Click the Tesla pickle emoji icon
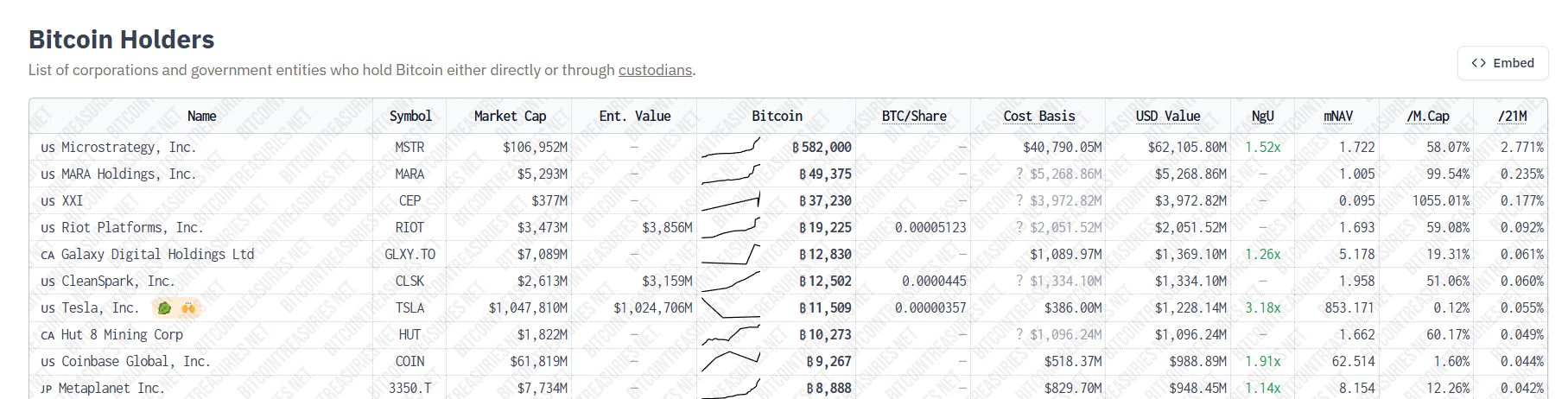Screen dimensions: 1568x399 [x=164, y=308]
